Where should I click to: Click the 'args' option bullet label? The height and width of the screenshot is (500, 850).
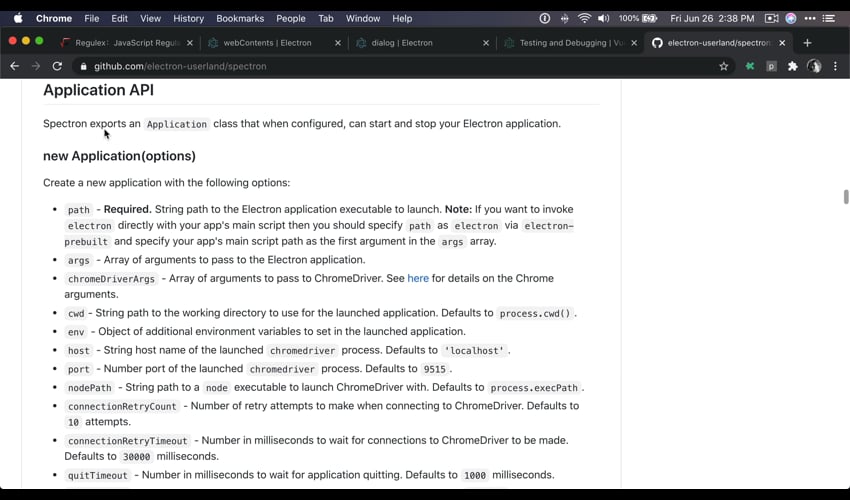[x=79, y=260]
